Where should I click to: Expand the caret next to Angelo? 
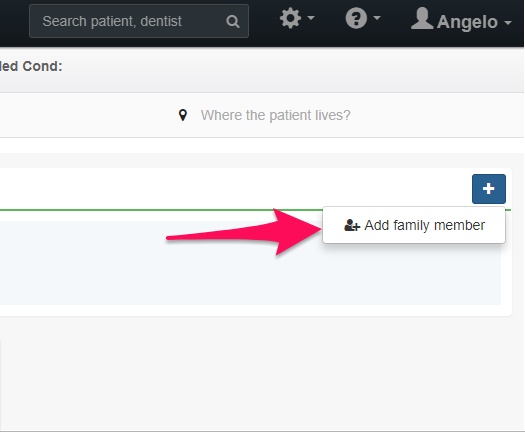(x=508, y=22)
